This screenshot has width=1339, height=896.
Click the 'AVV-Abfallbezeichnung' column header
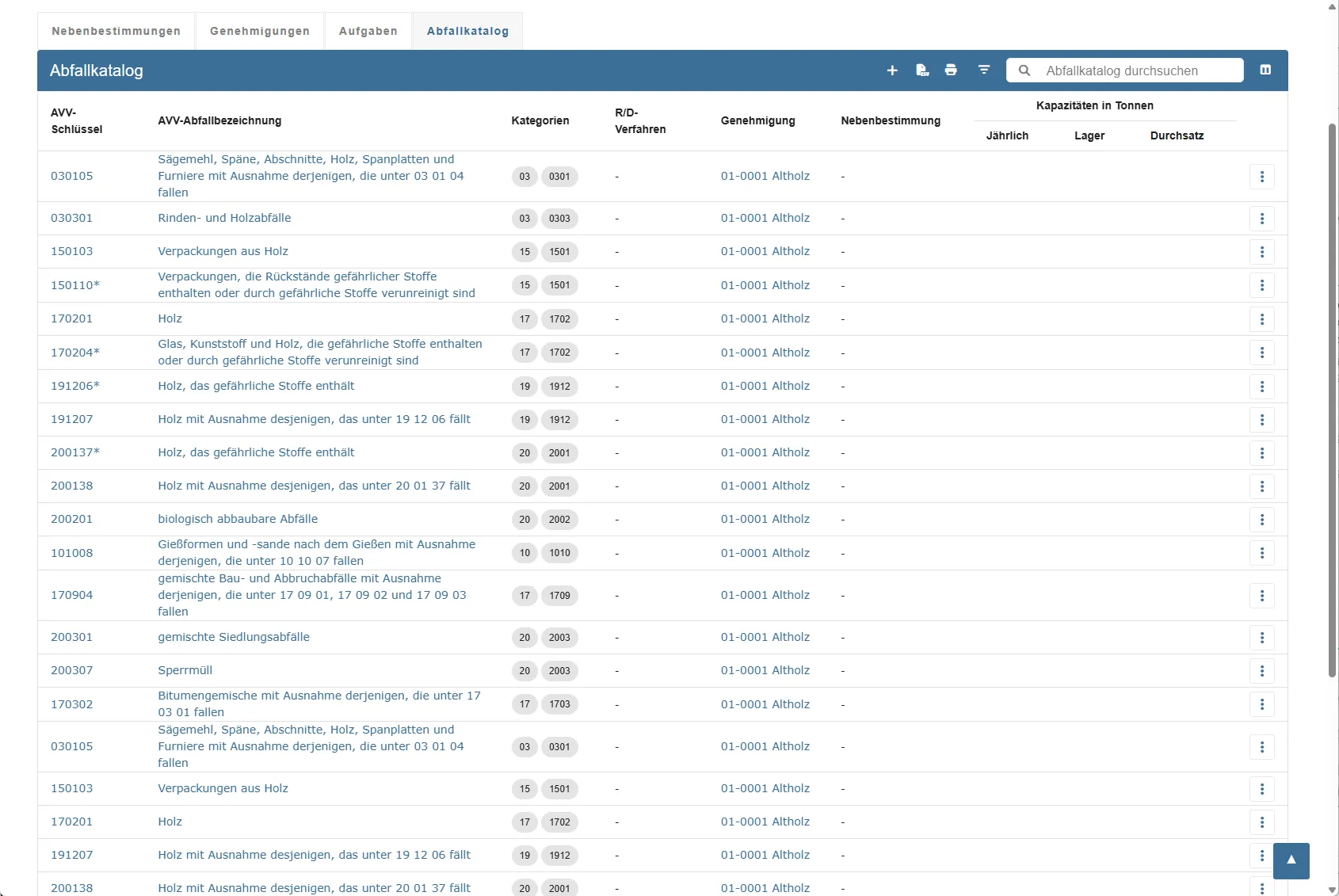[219, 120]
